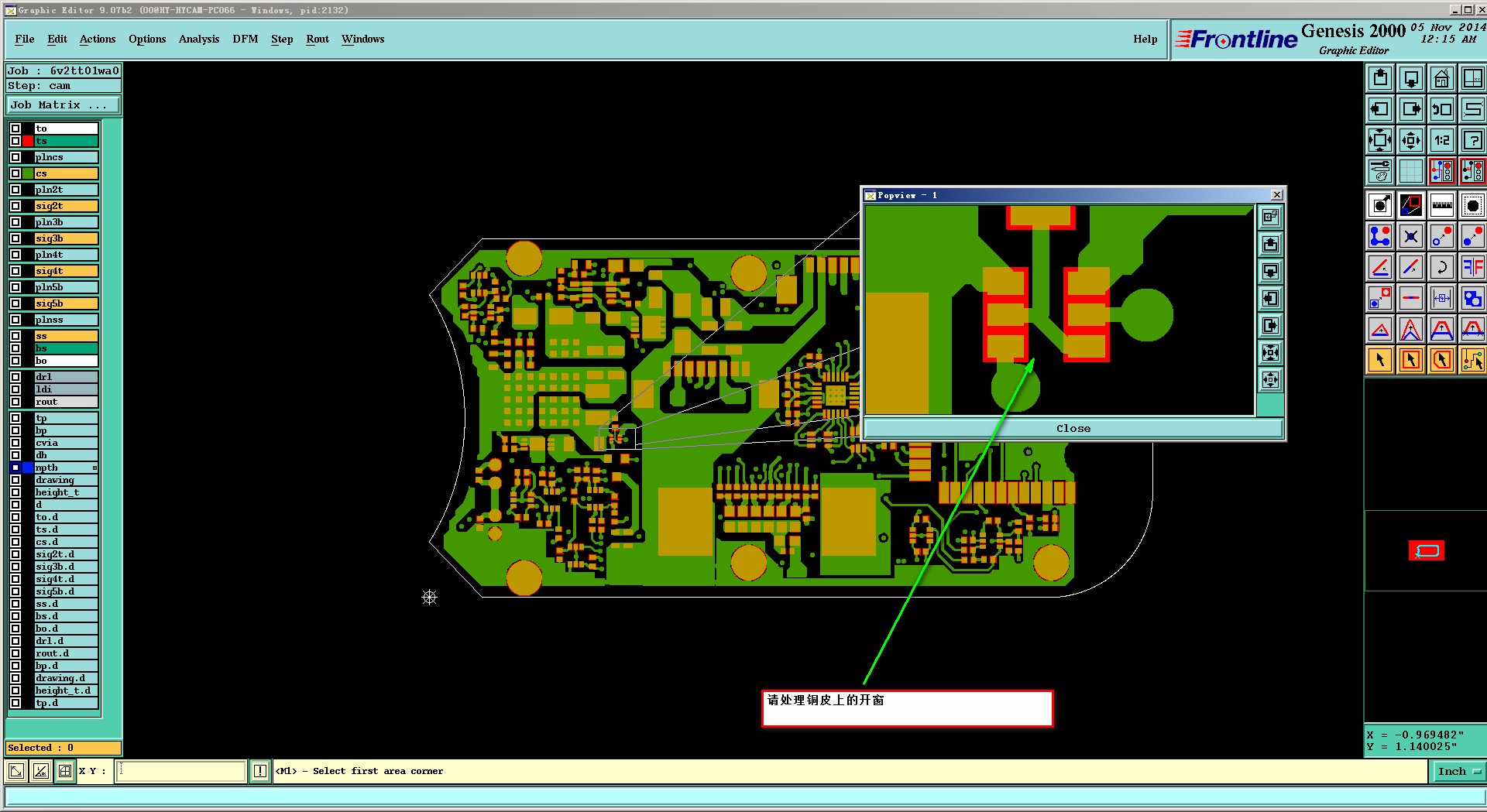Select the ruler measurement tool
Viewport: 1487px width, 812px height.
coord(1442,205)
